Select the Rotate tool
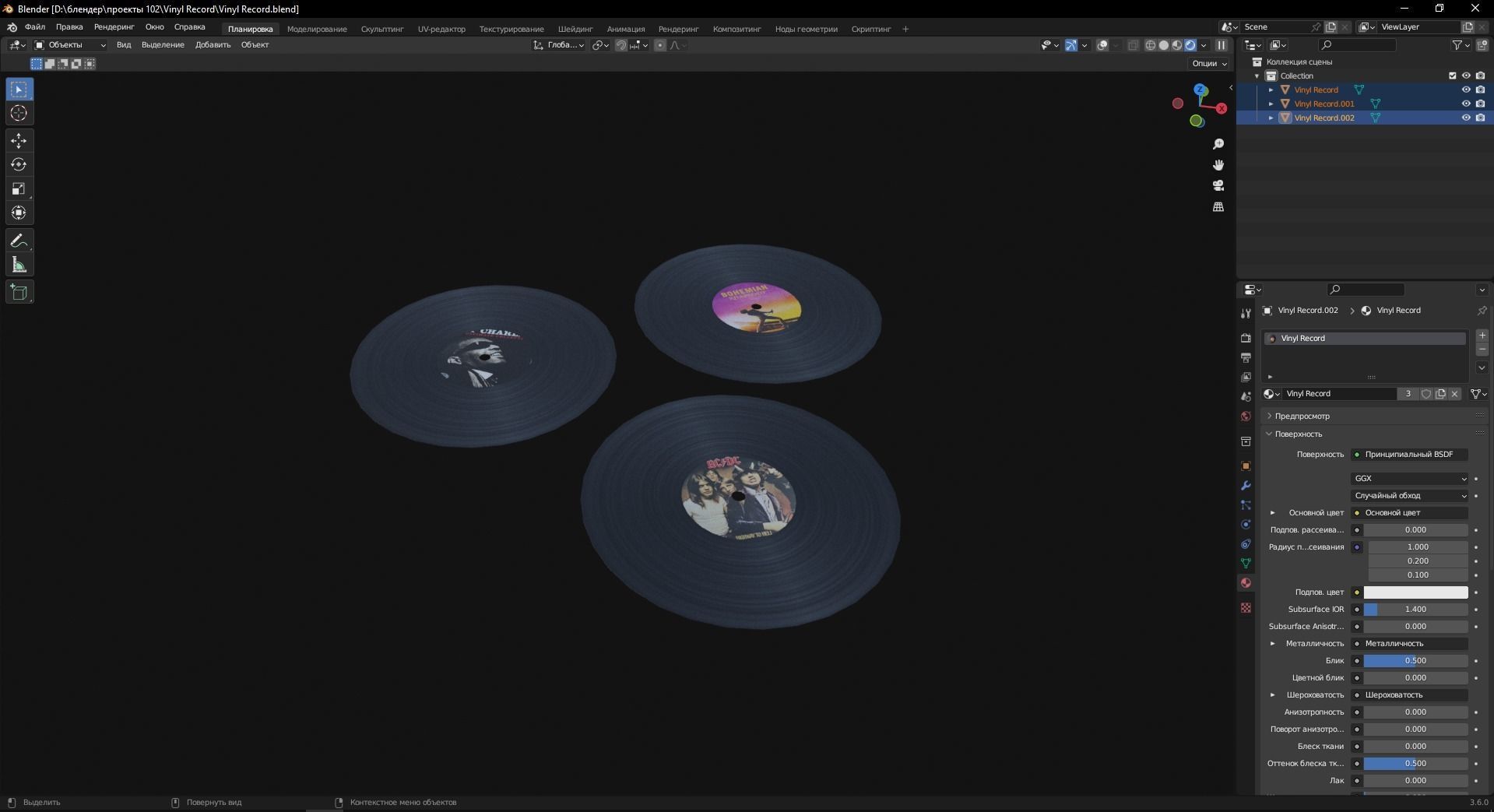Viewport: 1494px width, 812px height. (19, 164)
